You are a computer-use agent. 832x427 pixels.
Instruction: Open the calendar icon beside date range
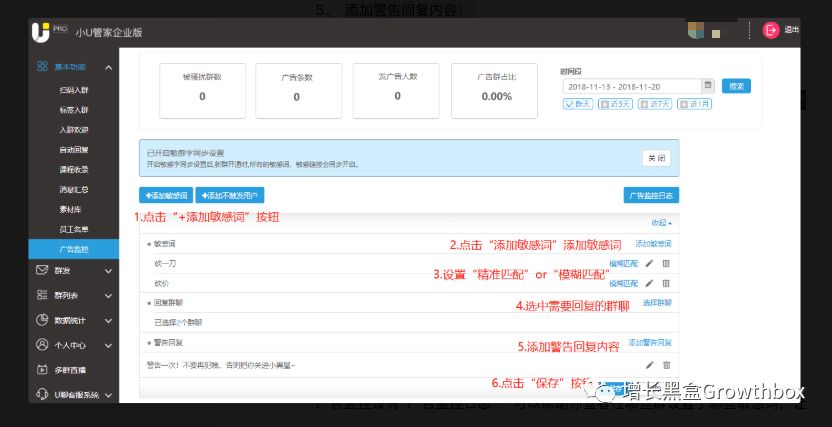click(708, 86)
